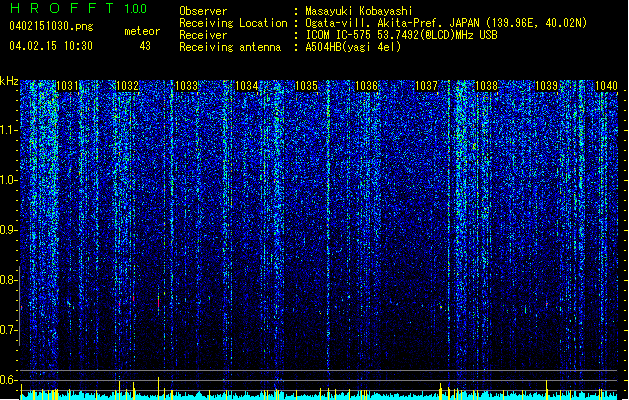This screenshot has height=400, width=629.
Task: Select observer name Masayuki Kobayashi
Action: click(359, 11)
